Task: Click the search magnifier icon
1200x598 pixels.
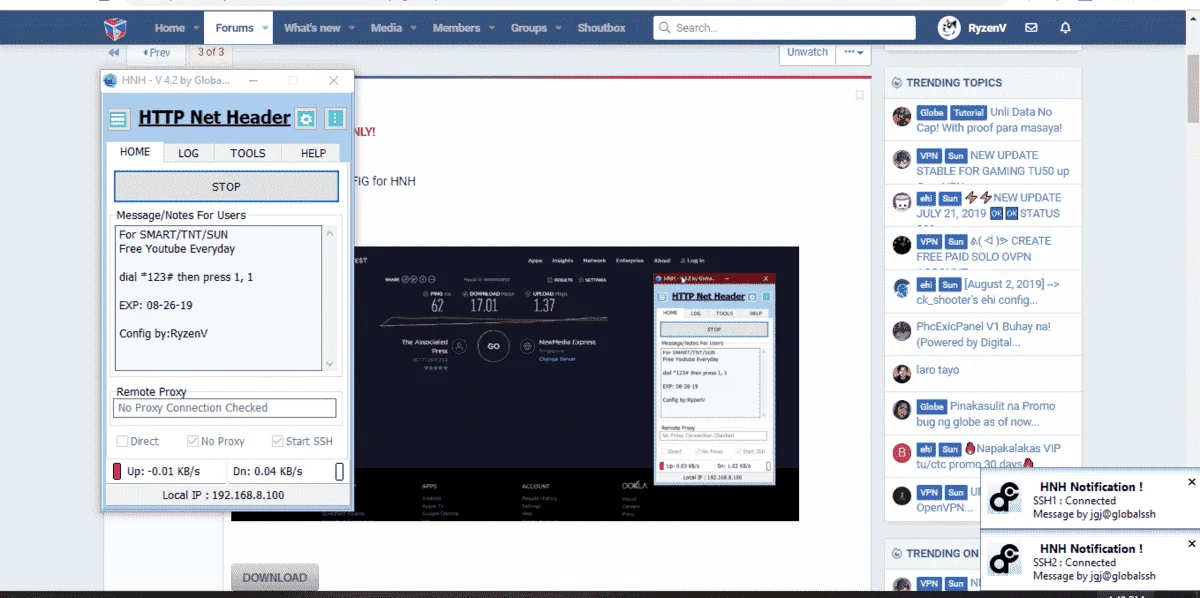Action: click(665, 28)
